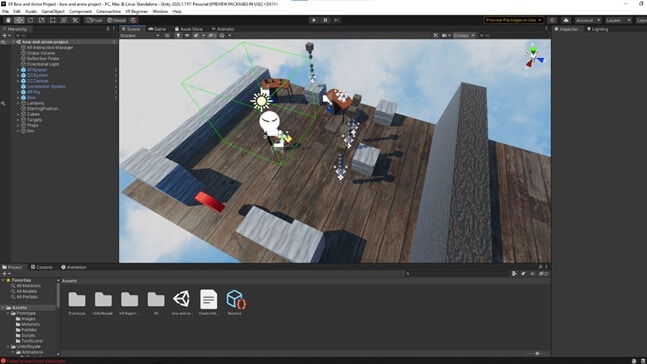Open the Gizmos dropdown
Image resolution: width=647 pixels, height=364 pixels.
[464, 35]
